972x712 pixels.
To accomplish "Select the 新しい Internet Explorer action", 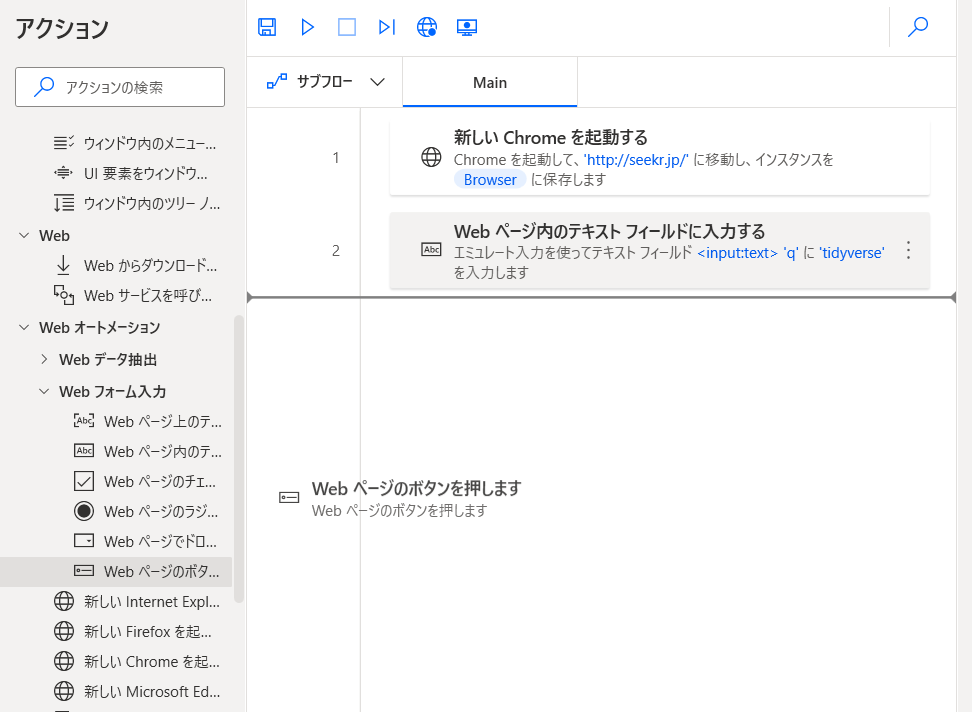I will [x=135, y=602].
